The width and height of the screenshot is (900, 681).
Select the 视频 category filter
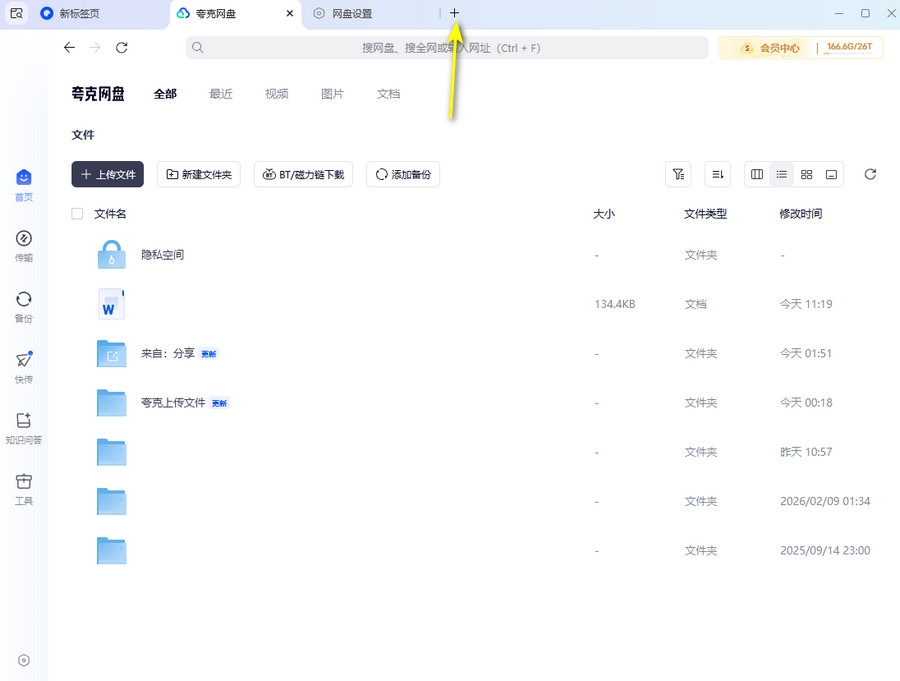click(276, 93)
